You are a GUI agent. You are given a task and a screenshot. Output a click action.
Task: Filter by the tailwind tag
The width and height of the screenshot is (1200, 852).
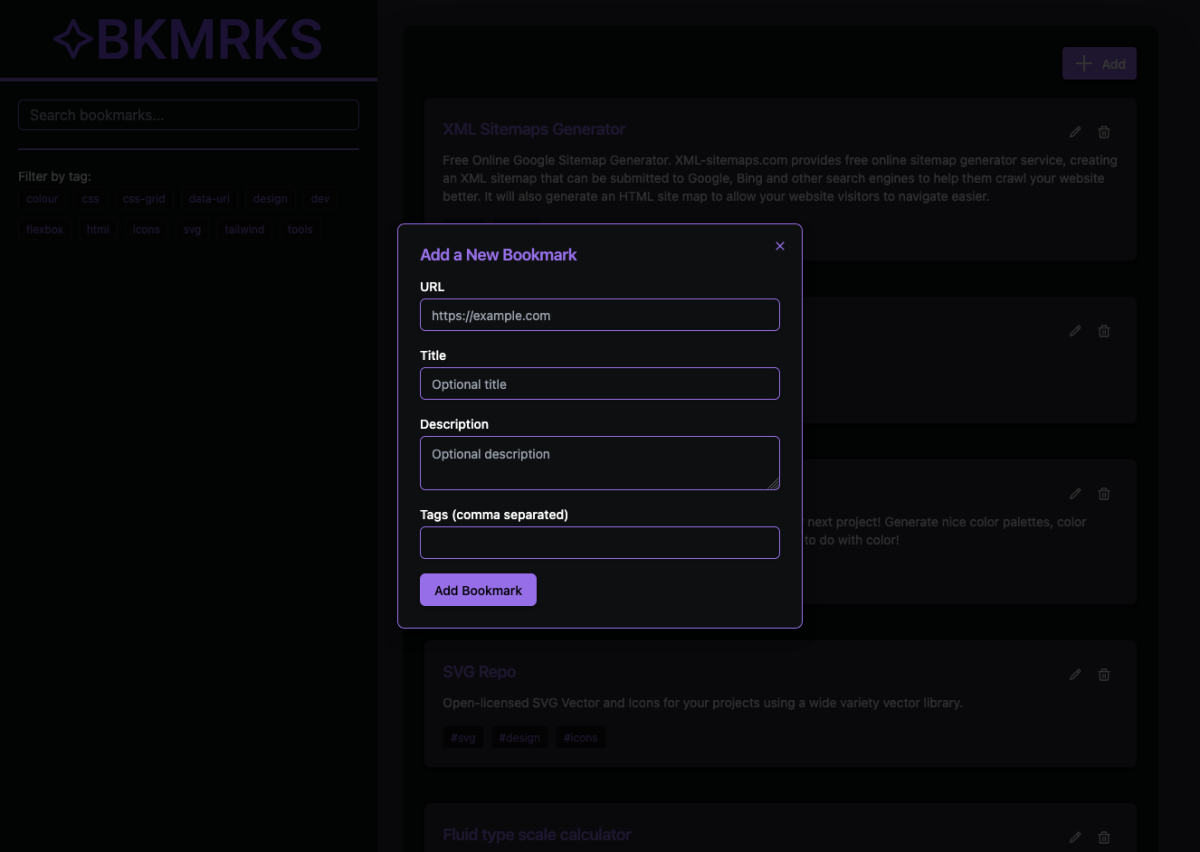point(244,230)
